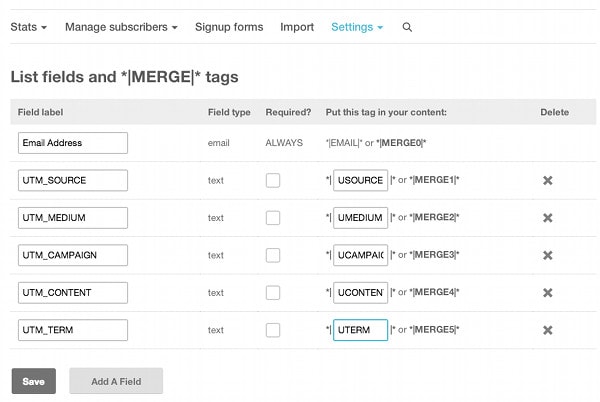The width and height of the screenshot is (600, 402).
Task: Delete the UTM_MEDIUM field
Action: (548, 218)
